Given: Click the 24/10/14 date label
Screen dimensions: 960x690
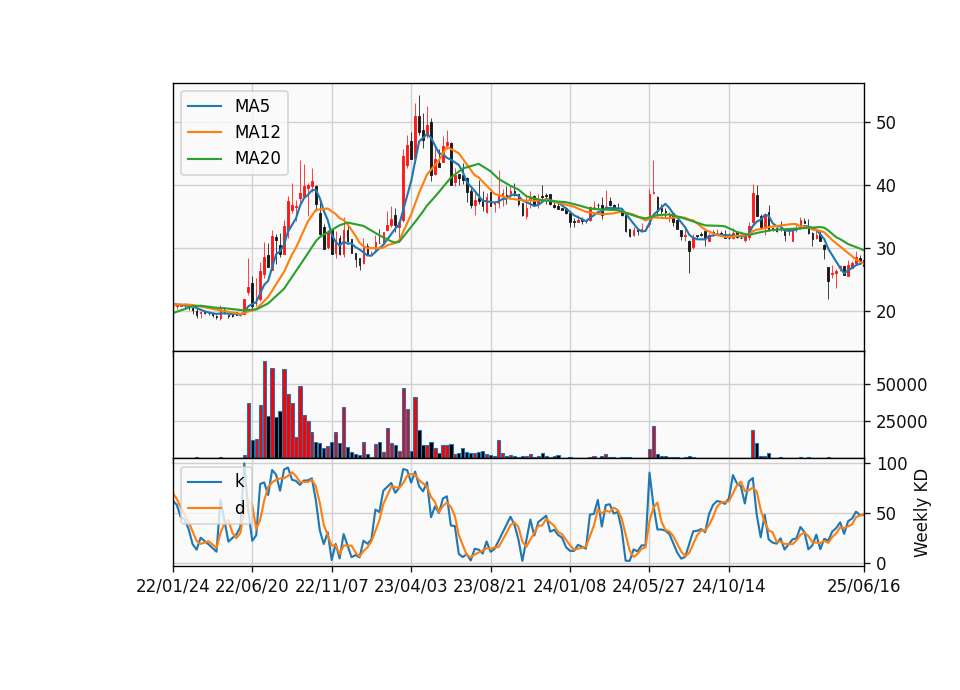Looking at the screenshot, I should (x=729, y=587).
